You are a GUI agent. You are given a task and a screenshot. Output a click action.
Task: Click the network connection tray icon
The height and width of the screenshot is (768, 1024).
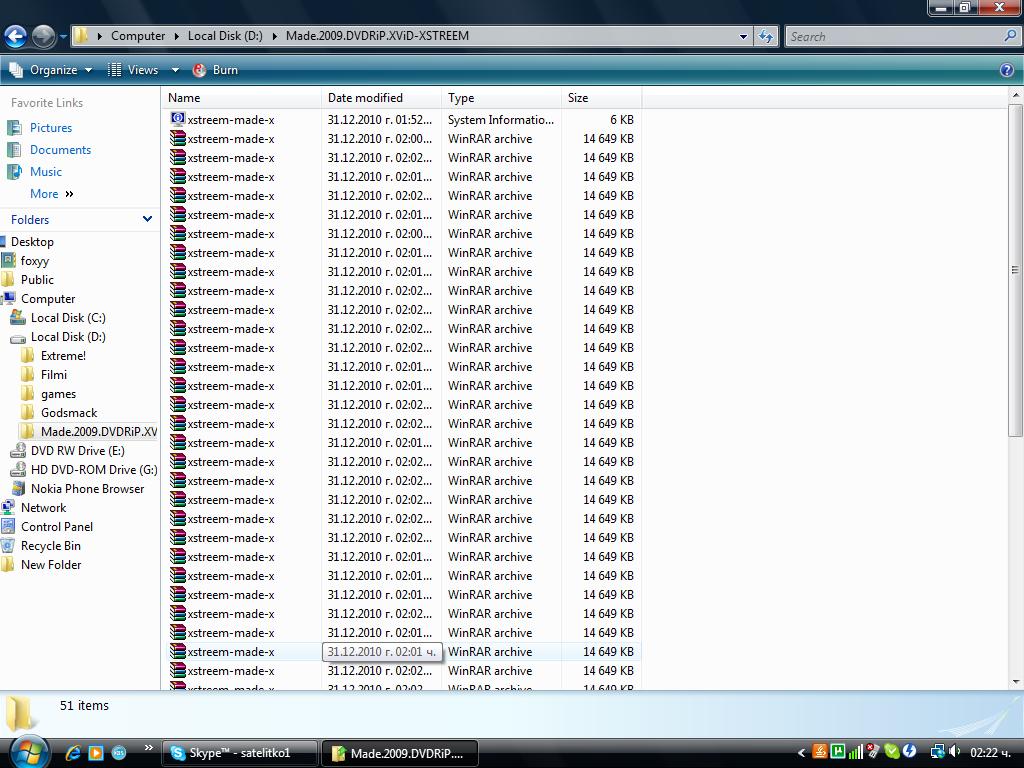pos(938,752)
